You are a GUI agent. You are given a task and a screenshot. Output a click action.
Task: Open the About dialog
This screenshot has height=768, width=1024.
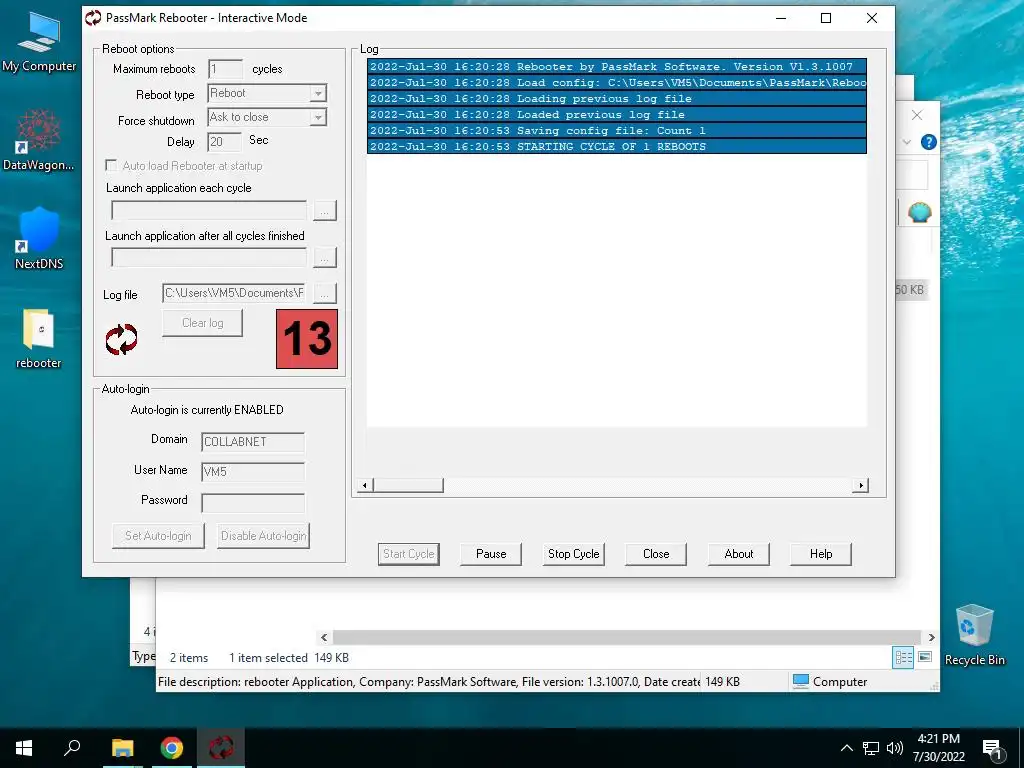(x=739, y=554)
